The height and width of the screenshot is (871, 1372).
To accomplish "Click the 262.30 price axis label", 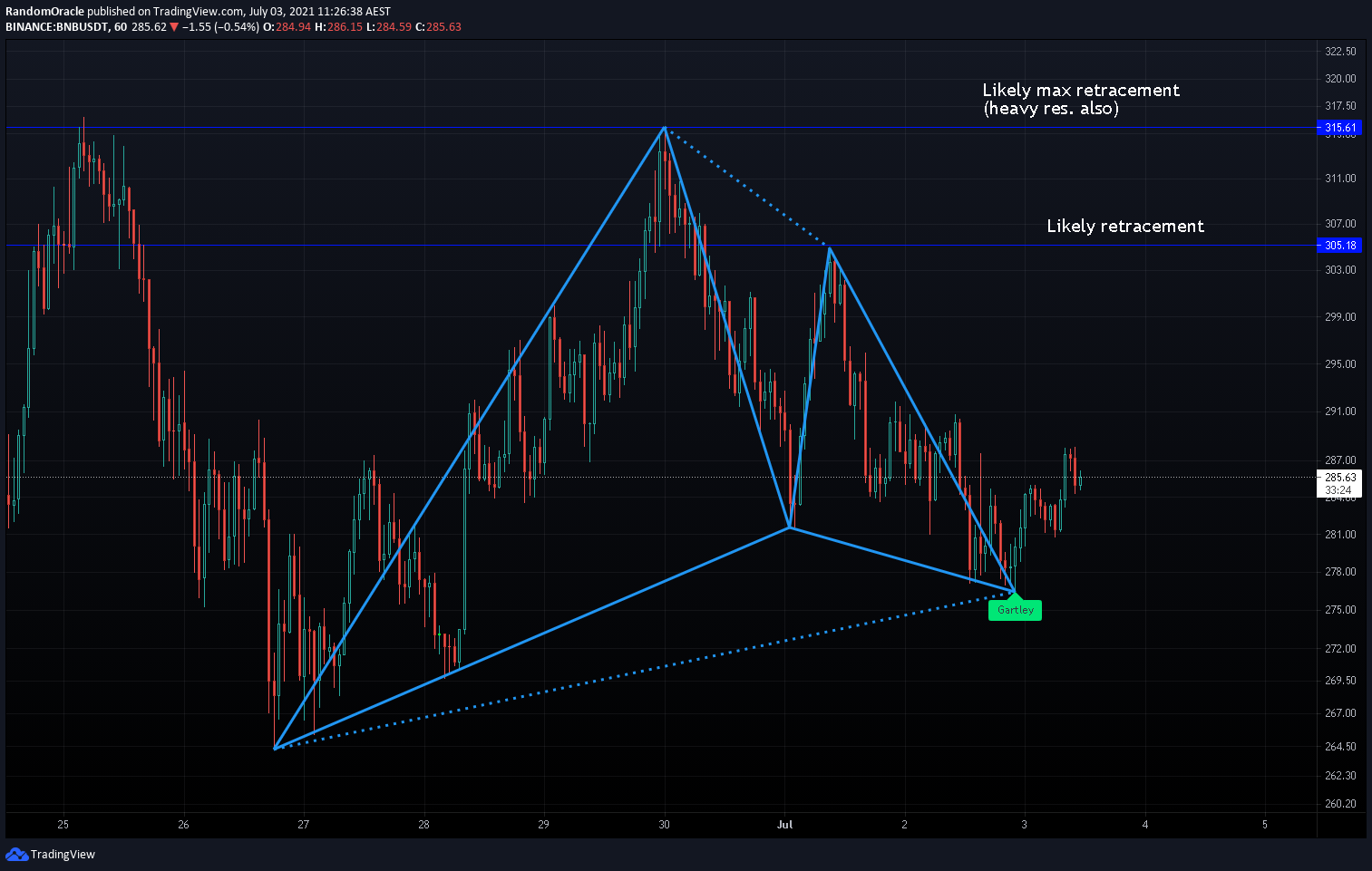I will pyautogui.click(x=1340, y=776).
